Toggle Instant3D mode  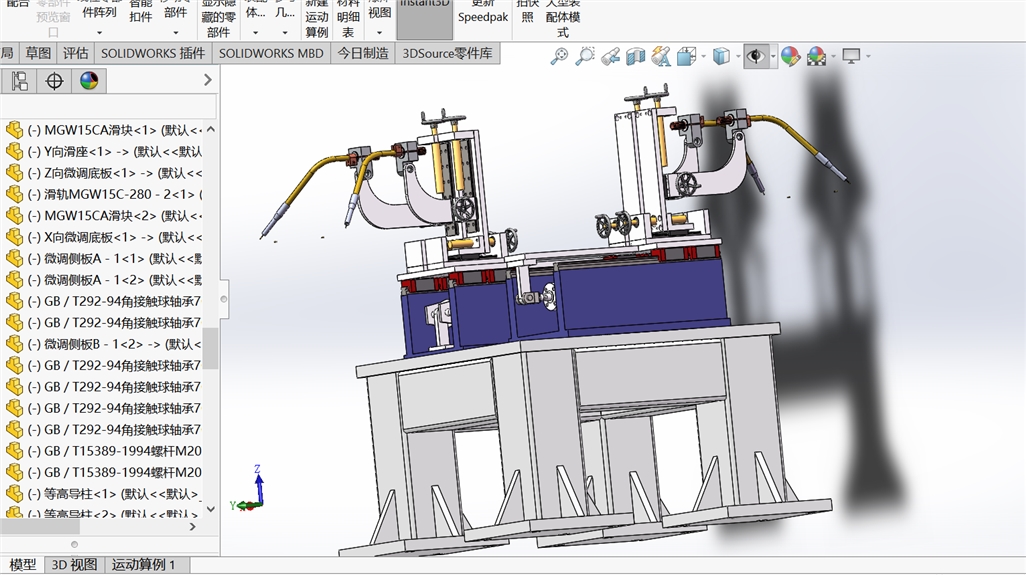(424, 17)
